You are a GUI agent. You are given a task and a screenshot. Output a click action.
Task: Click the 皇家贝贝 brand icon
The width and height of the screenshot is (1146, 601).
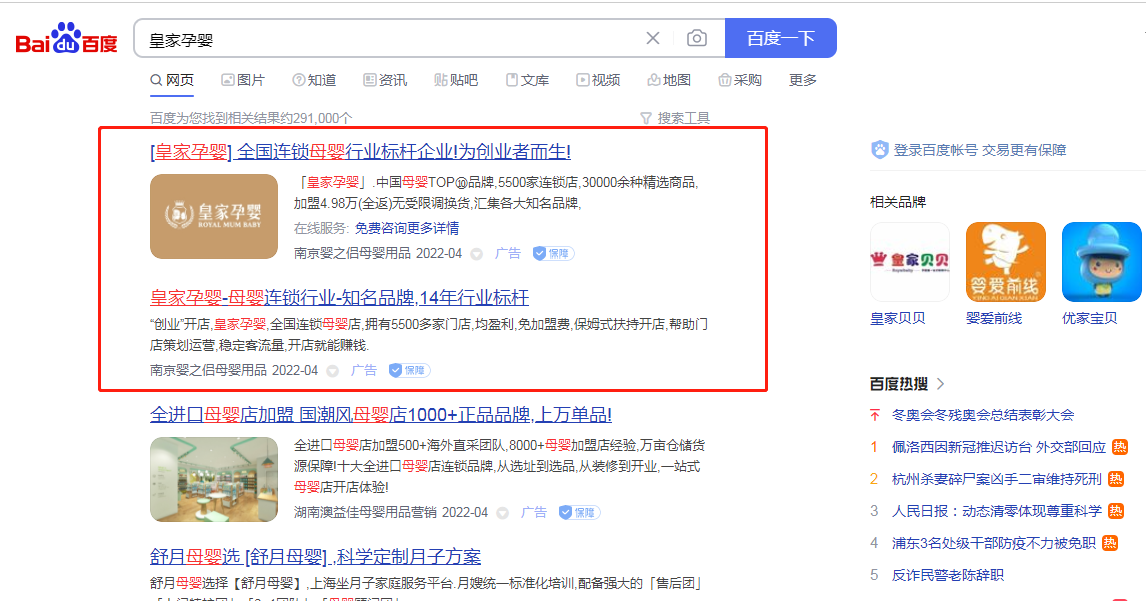pos(909,262)
